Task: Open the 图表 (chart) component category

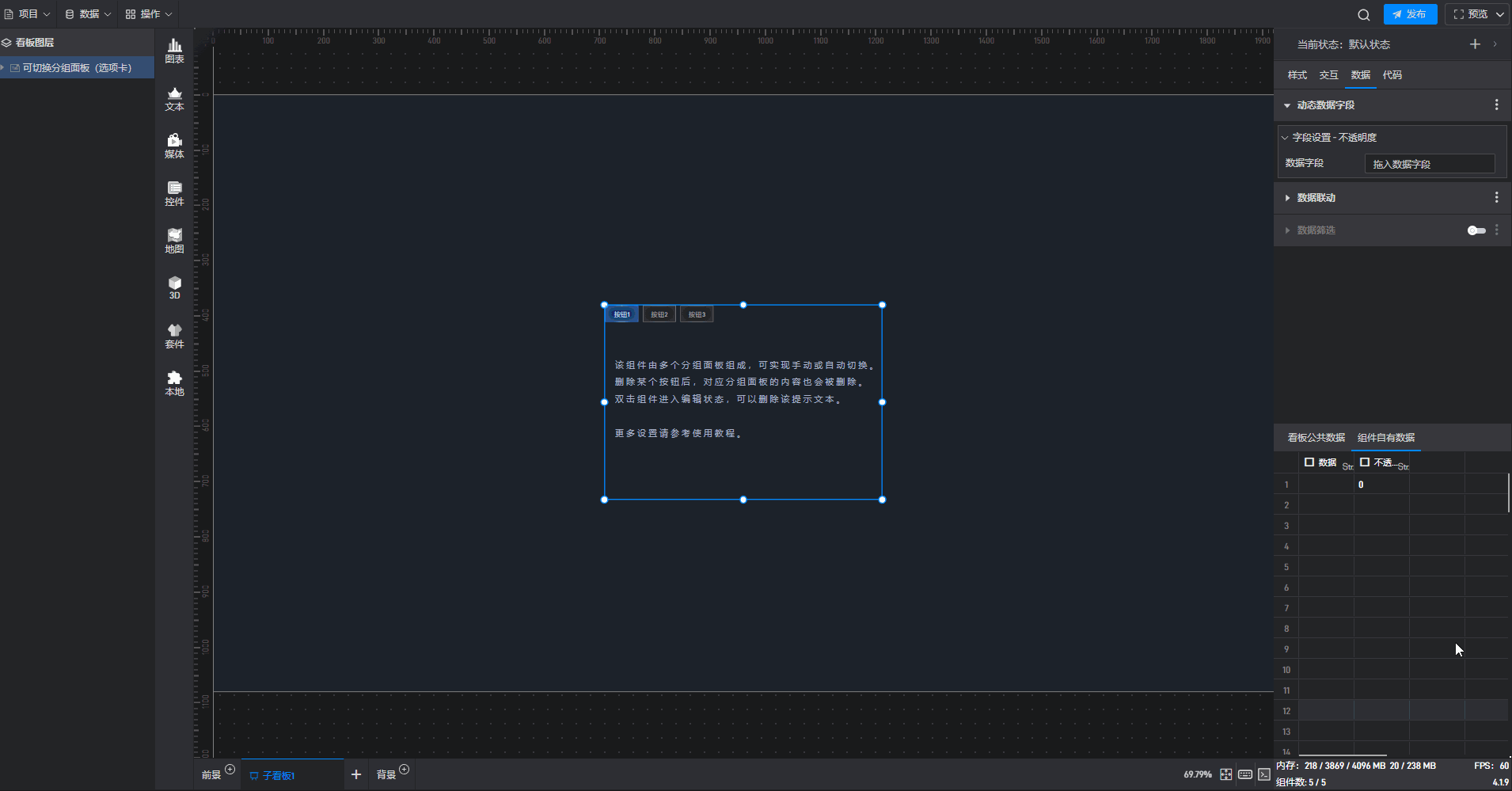Action: click(x=174, y=51)
